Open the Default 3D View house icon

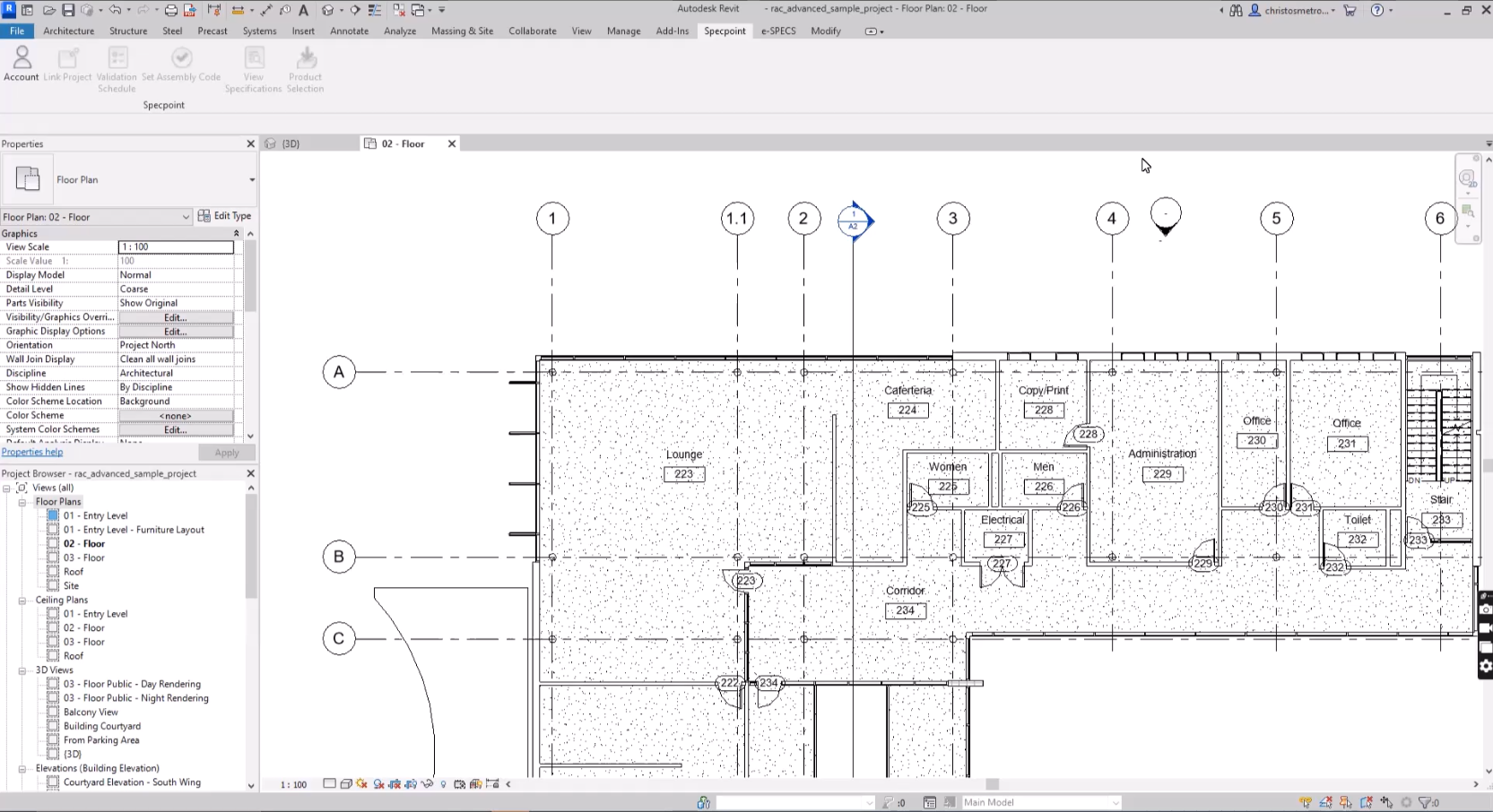click(x=328, y=10)
